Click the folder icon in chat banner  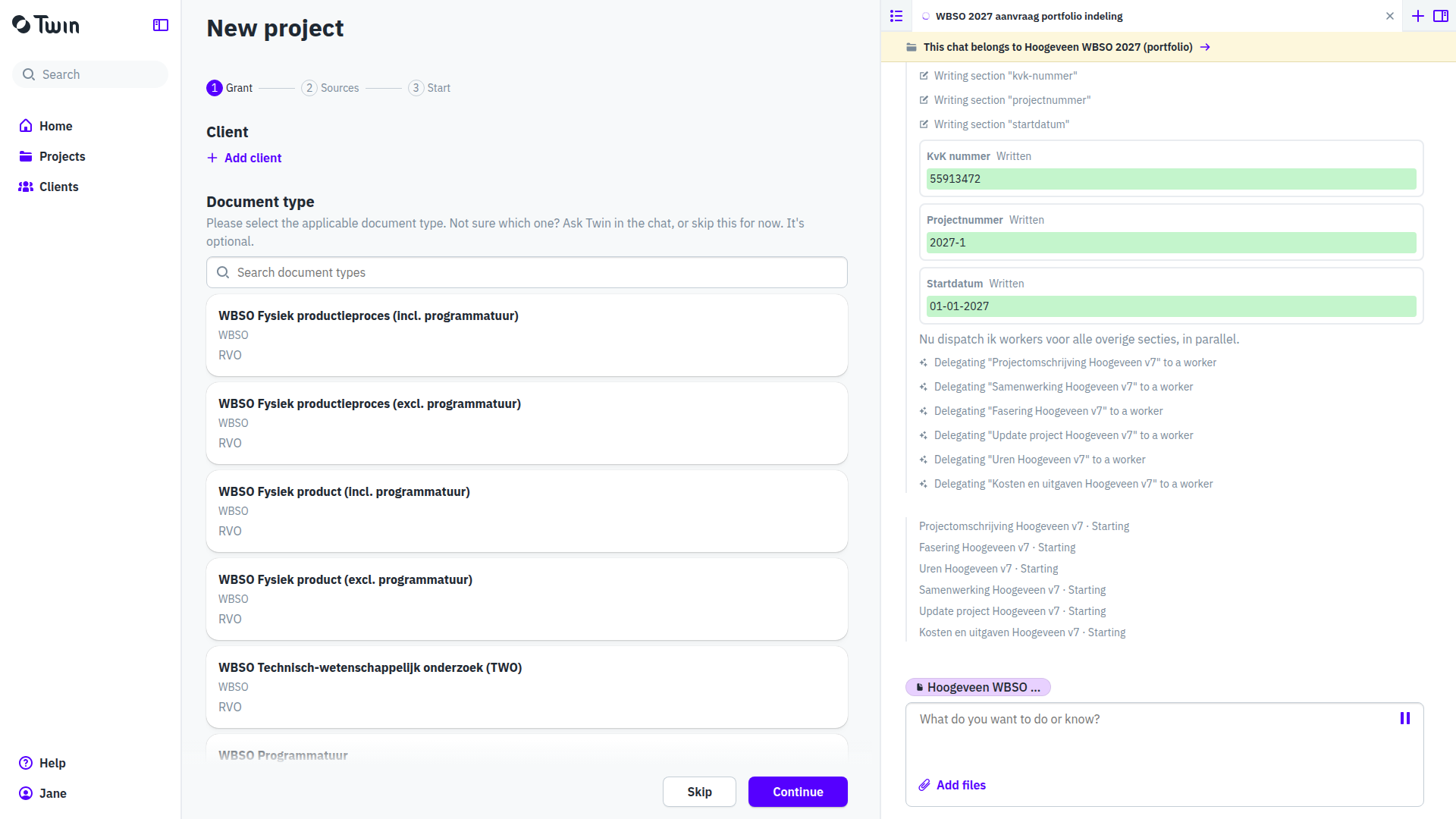point(912,47)
